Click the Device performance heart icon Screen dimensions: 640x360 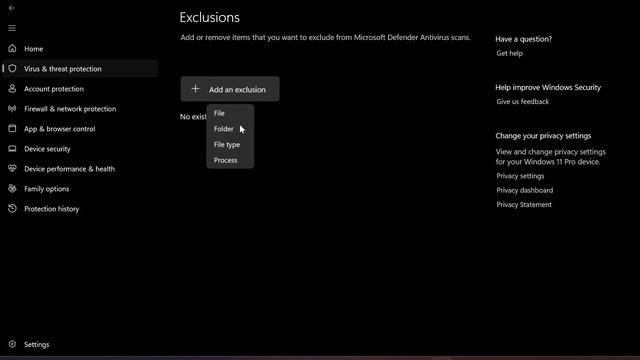coord(12,169)
